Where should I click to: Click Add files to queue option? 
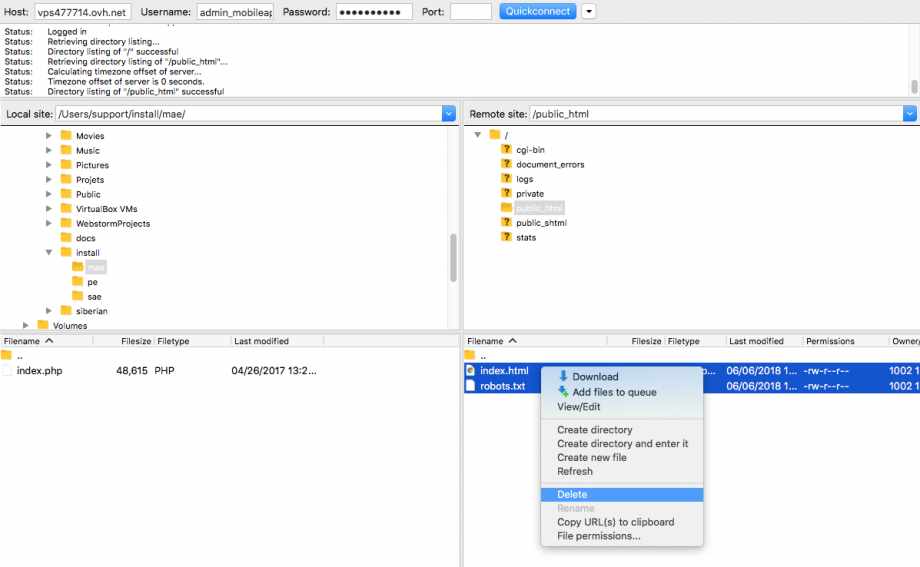(614, 392)
